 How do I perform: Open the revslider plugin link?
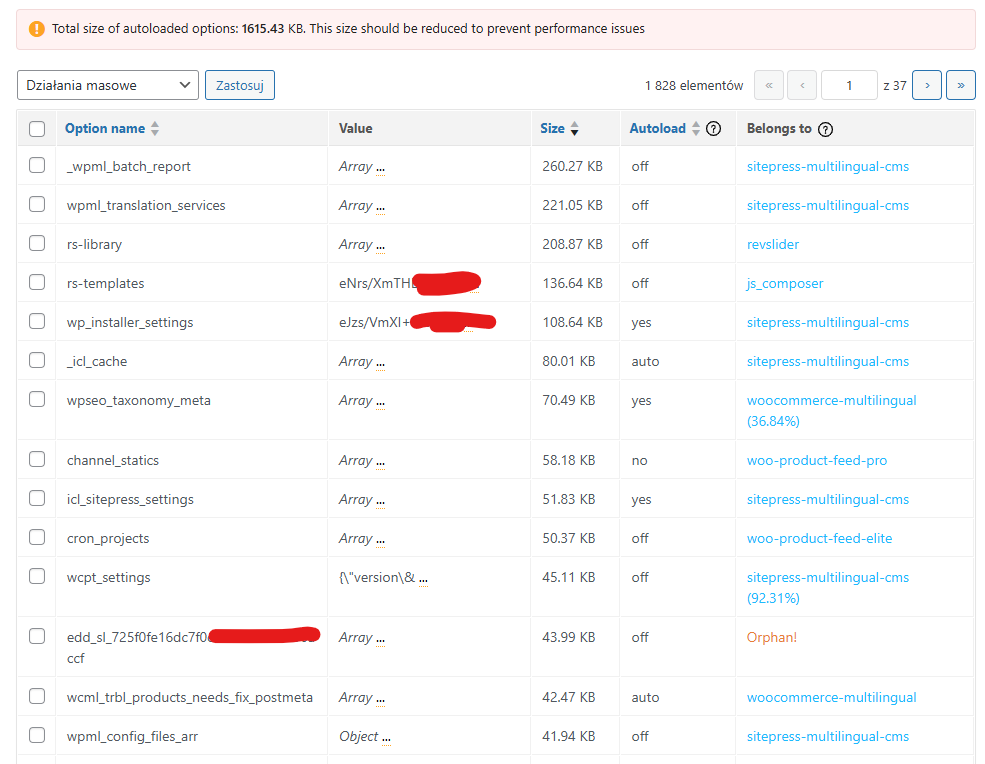773,244
